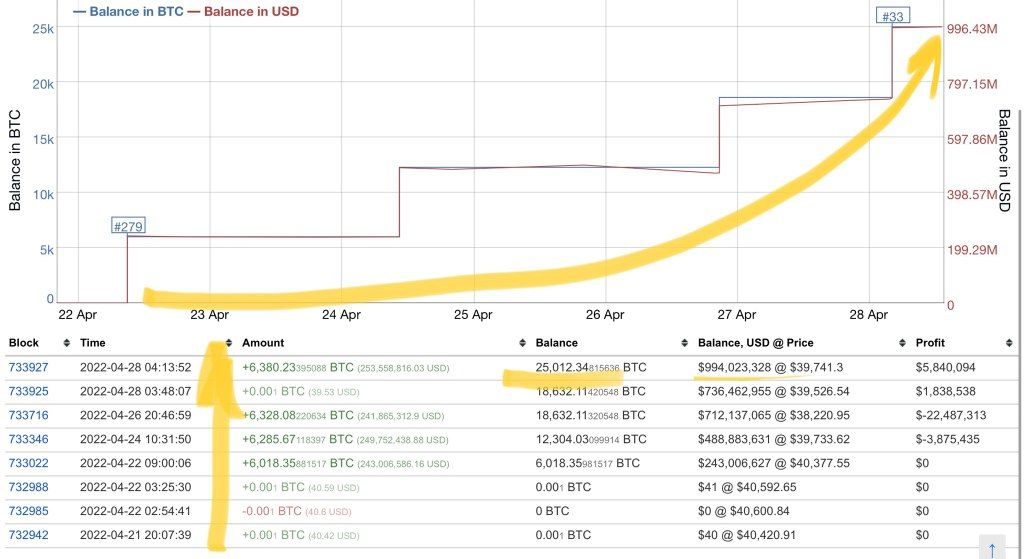Toggle the Balance in USD legend series
Image resolution: width=1024 pixels, height=559 pixels.
tap(243, 12)
